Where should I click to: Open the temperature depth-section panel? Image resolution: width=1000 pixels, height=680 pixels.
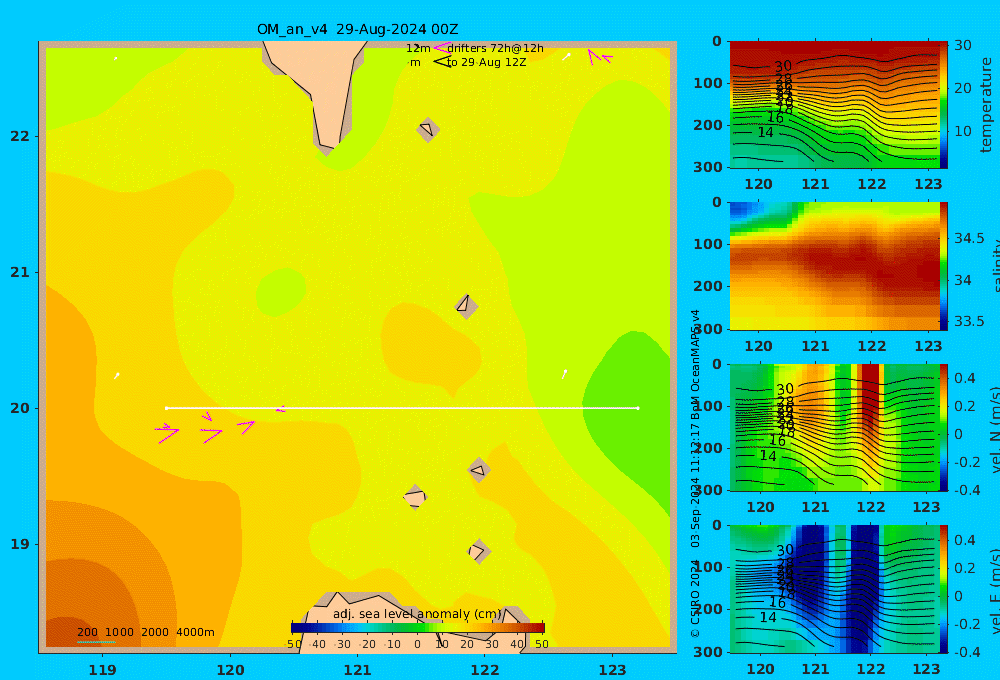coord(834,105)
